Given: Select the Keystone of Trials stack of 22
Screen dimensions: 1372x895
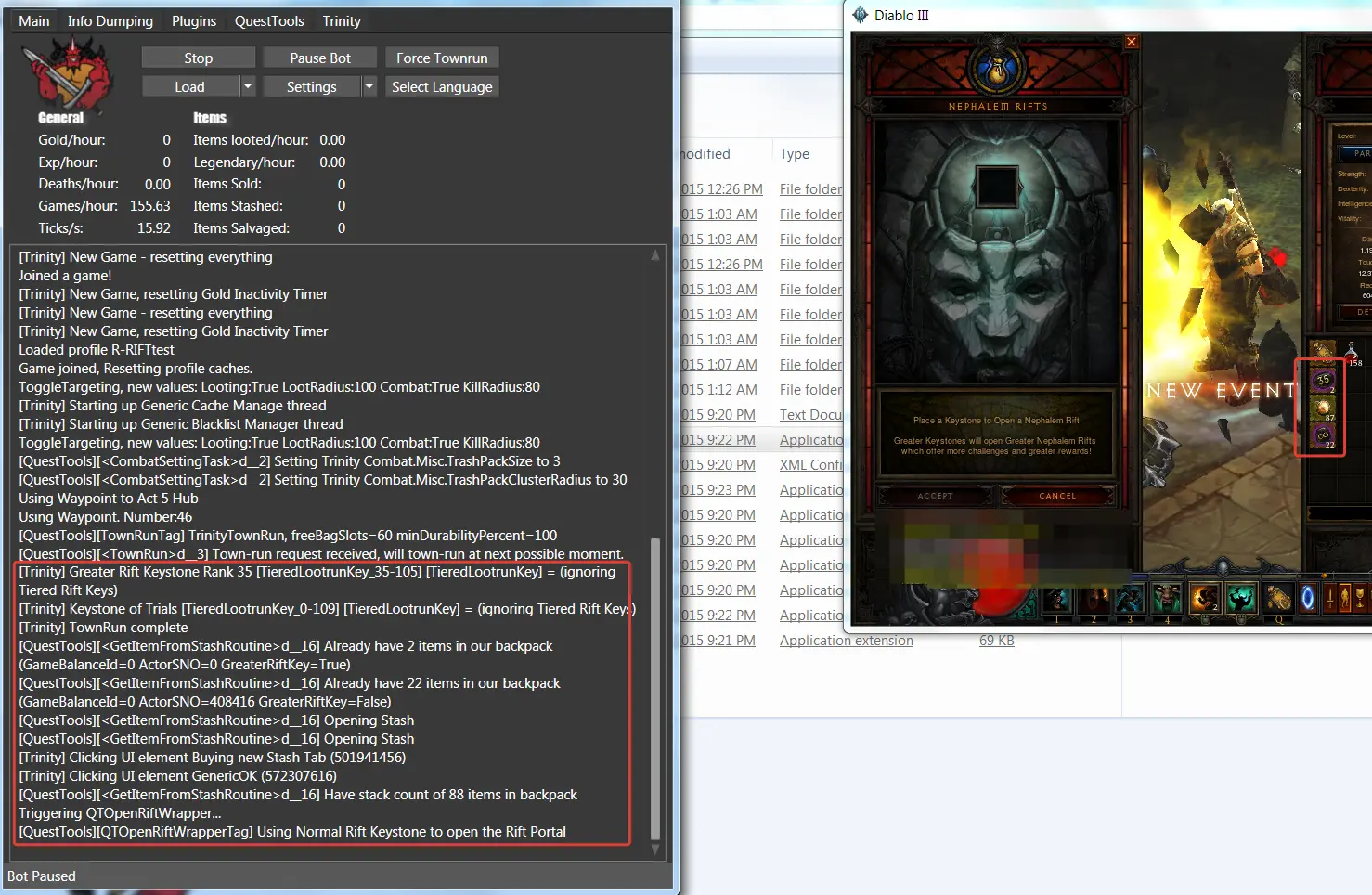Looking at the screenshot, I should click(1323, 436).
